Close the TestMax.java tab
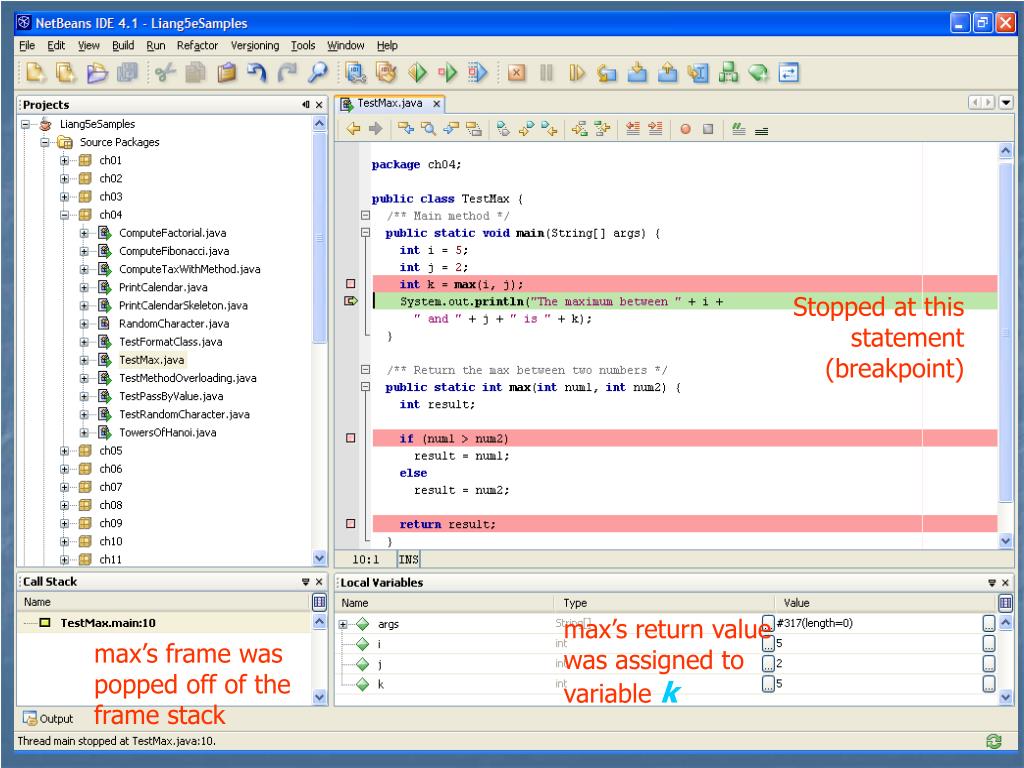Screen dimensions: 1024x768 pos(436,104)
